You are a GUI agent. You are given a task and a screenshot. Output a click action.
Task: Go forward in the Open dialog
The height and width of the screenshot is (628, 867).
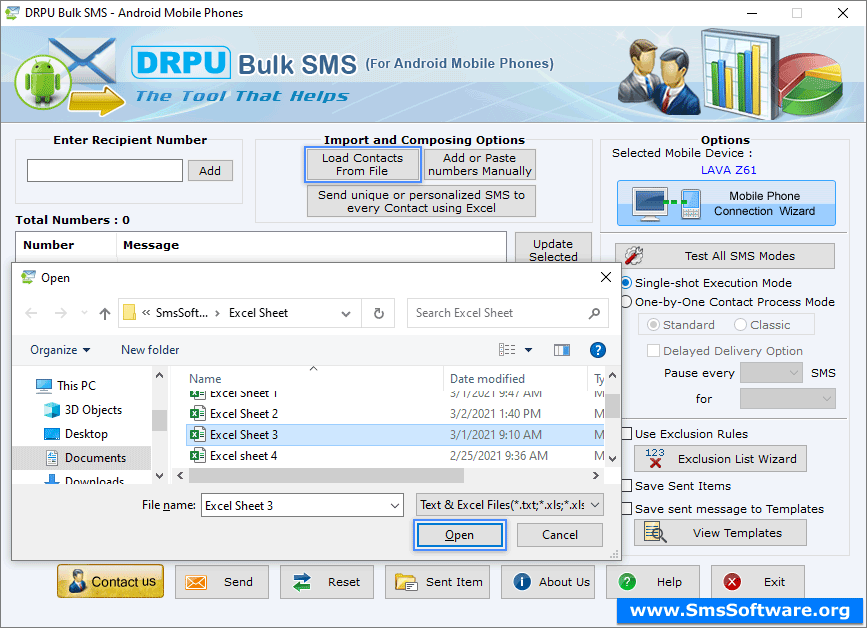pos(61,313)
